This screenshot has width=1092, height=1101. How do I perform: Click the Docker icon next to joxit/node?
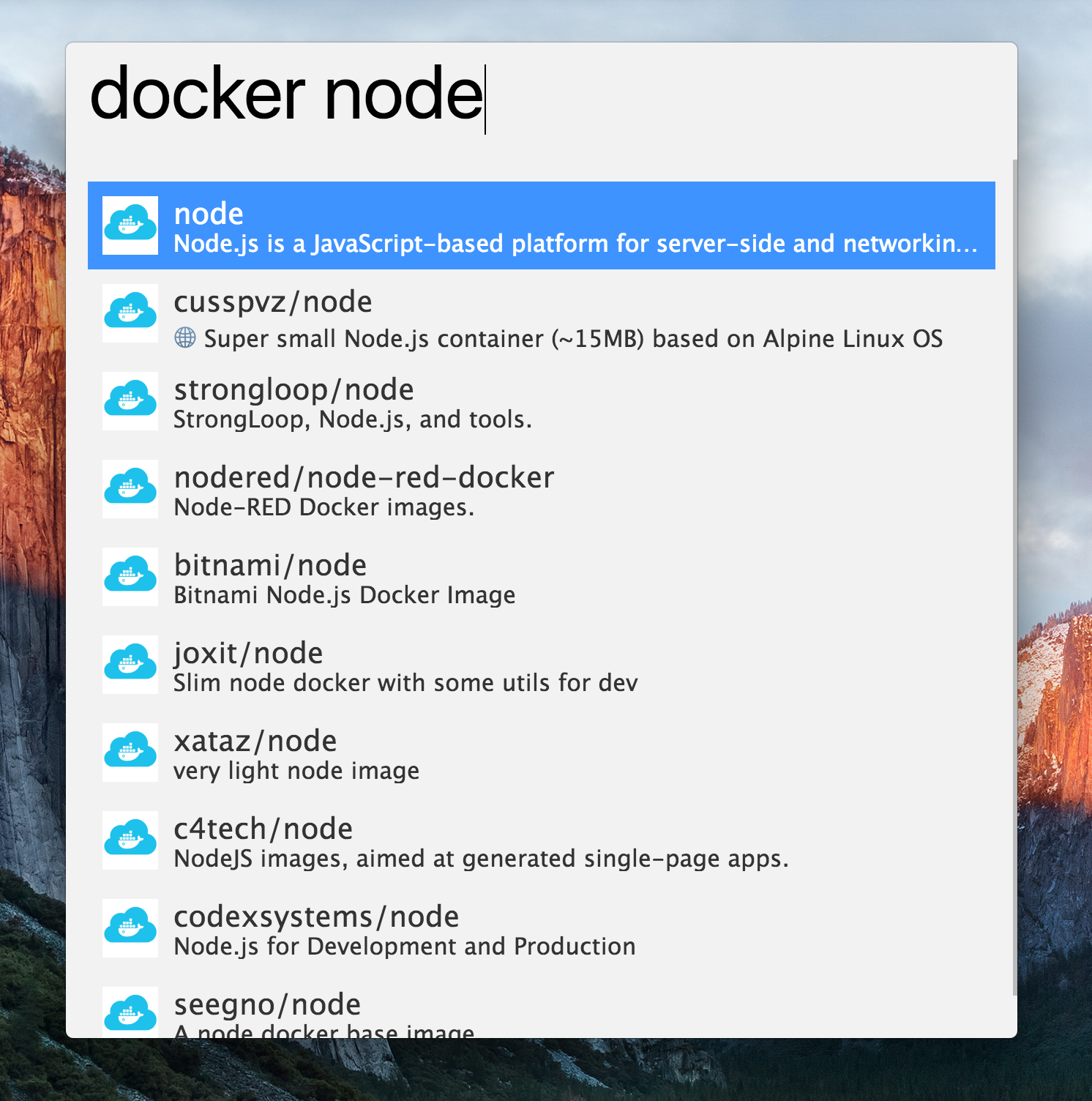(x=130, y=665)
